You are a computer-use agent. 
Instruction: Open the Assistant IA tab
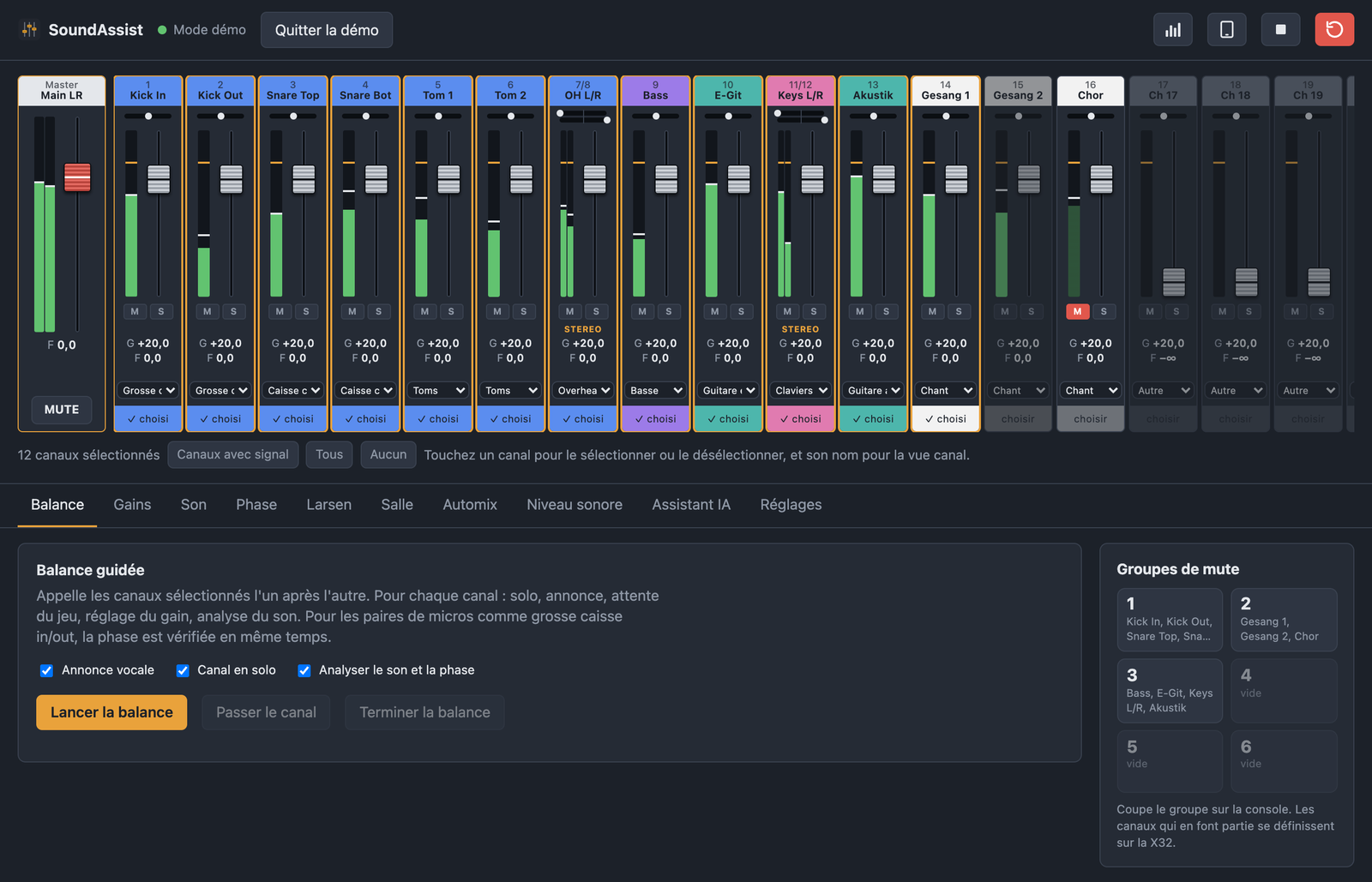coord(691,505)
